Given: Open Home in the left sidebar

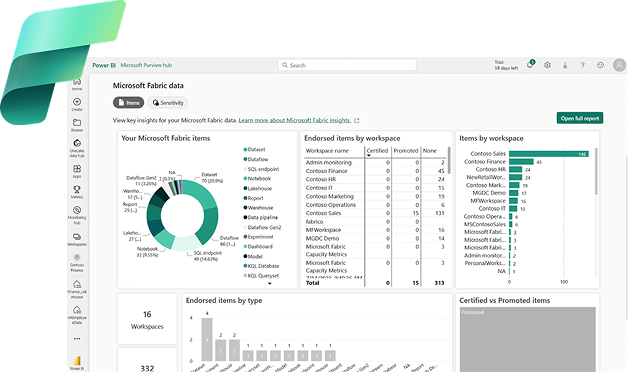Looking at the screenshot, I should tap(77, 84).
